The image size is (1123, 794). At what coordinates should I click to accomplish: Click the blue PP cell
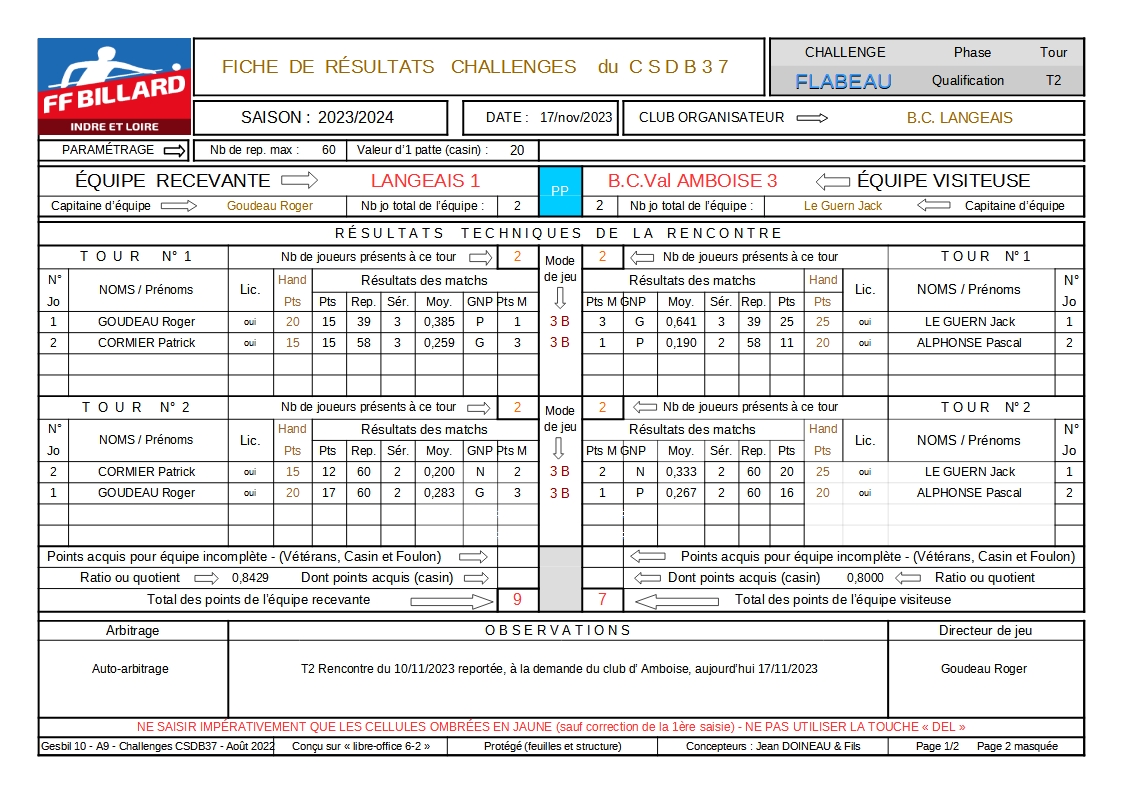tap(560, 191)
